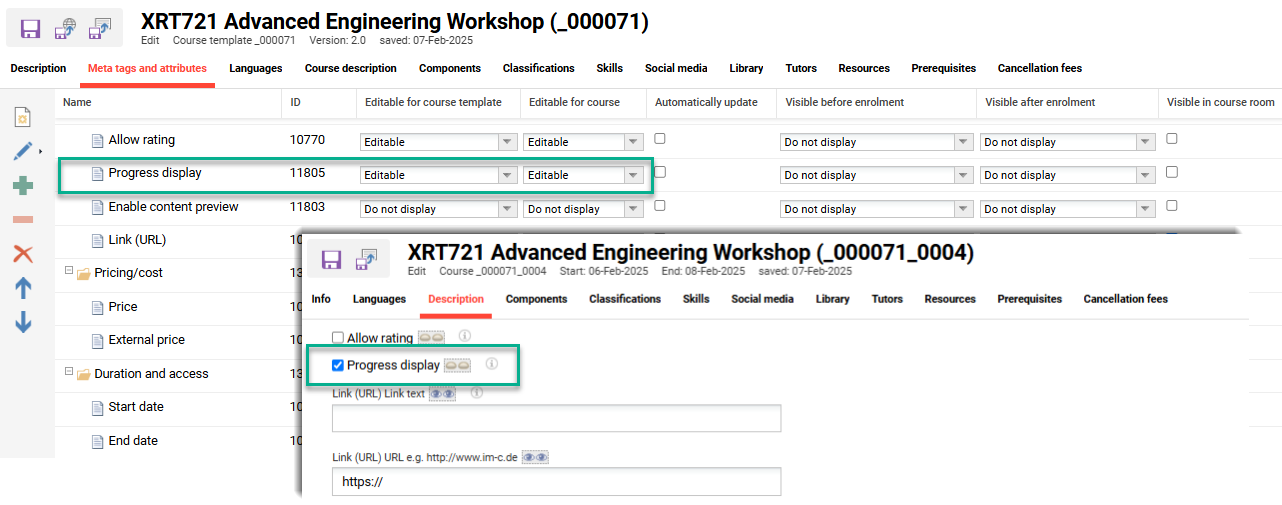Click the blue move down arrow icon

tap(22, 322)
